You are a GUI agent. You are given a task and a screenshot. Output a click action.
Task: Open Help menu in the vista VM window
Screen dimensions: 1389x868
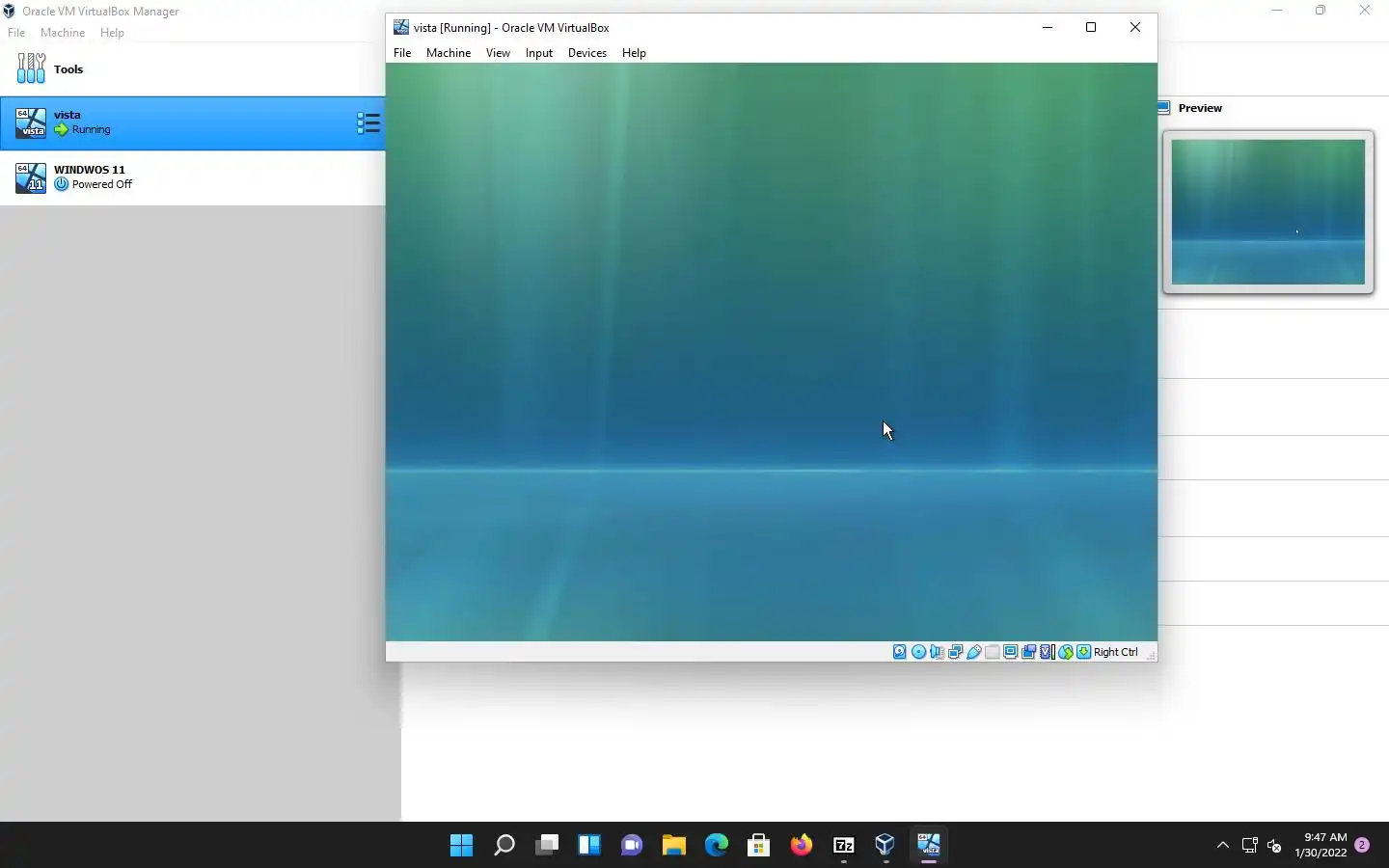pos(634,53)
